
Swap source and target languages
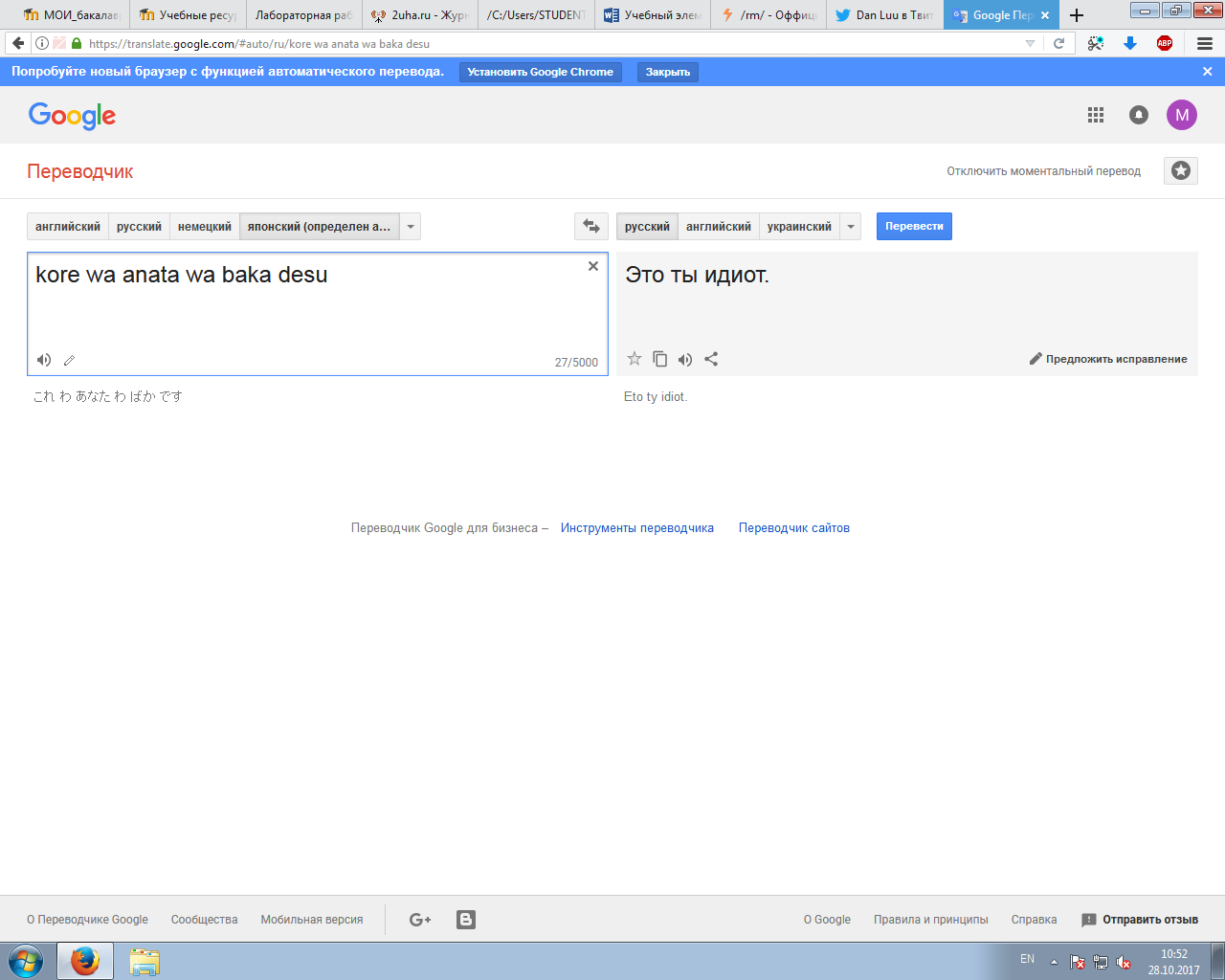pyautogui.click(x=591, y=227)
